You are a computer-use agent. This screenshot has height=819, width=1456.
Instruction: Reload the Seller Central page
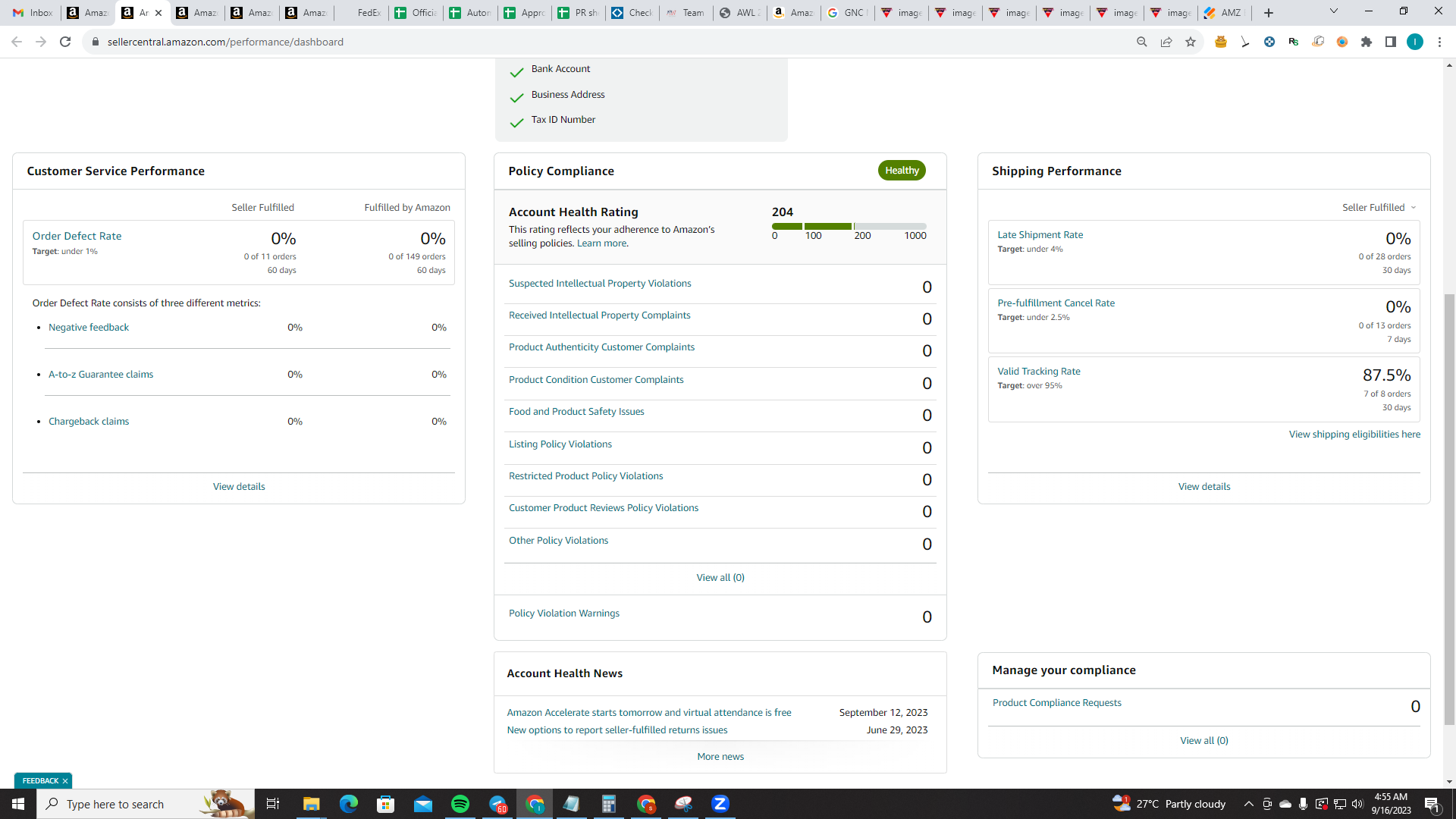[65, 42]
